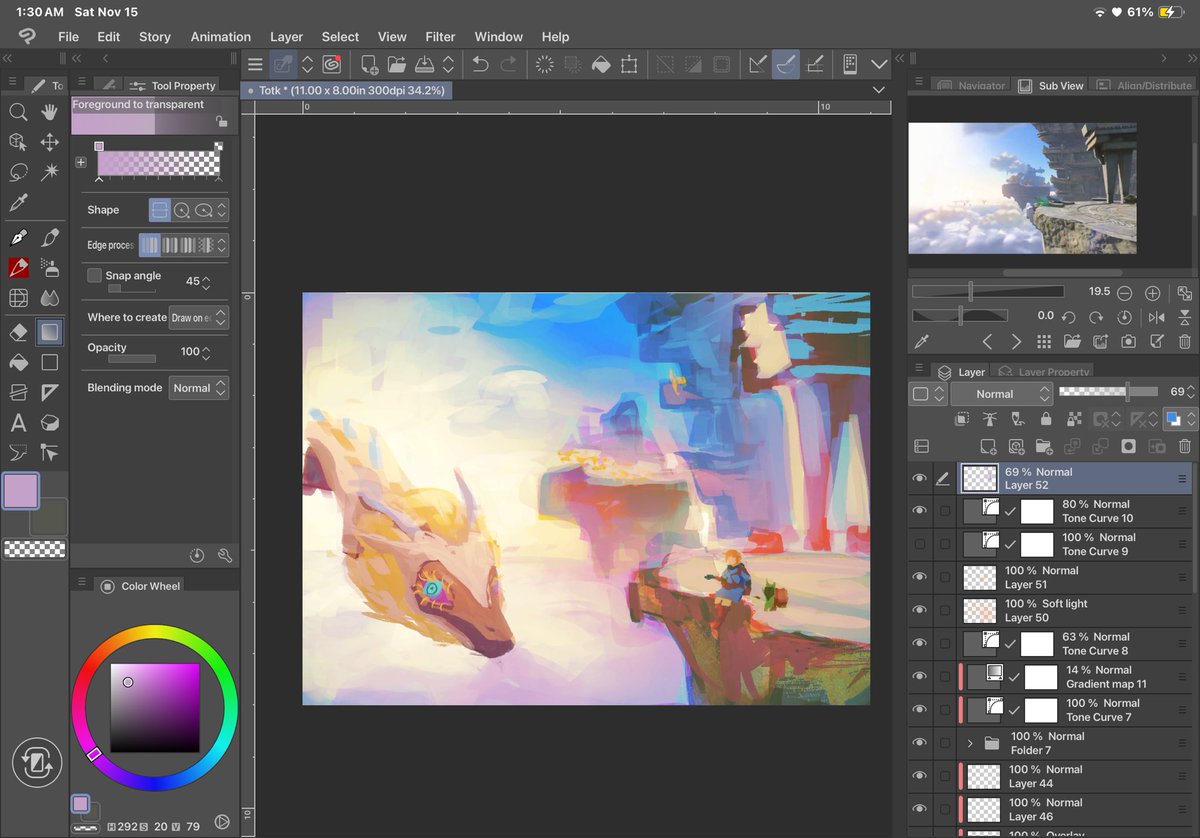Open the File menu

pos(68,37)
